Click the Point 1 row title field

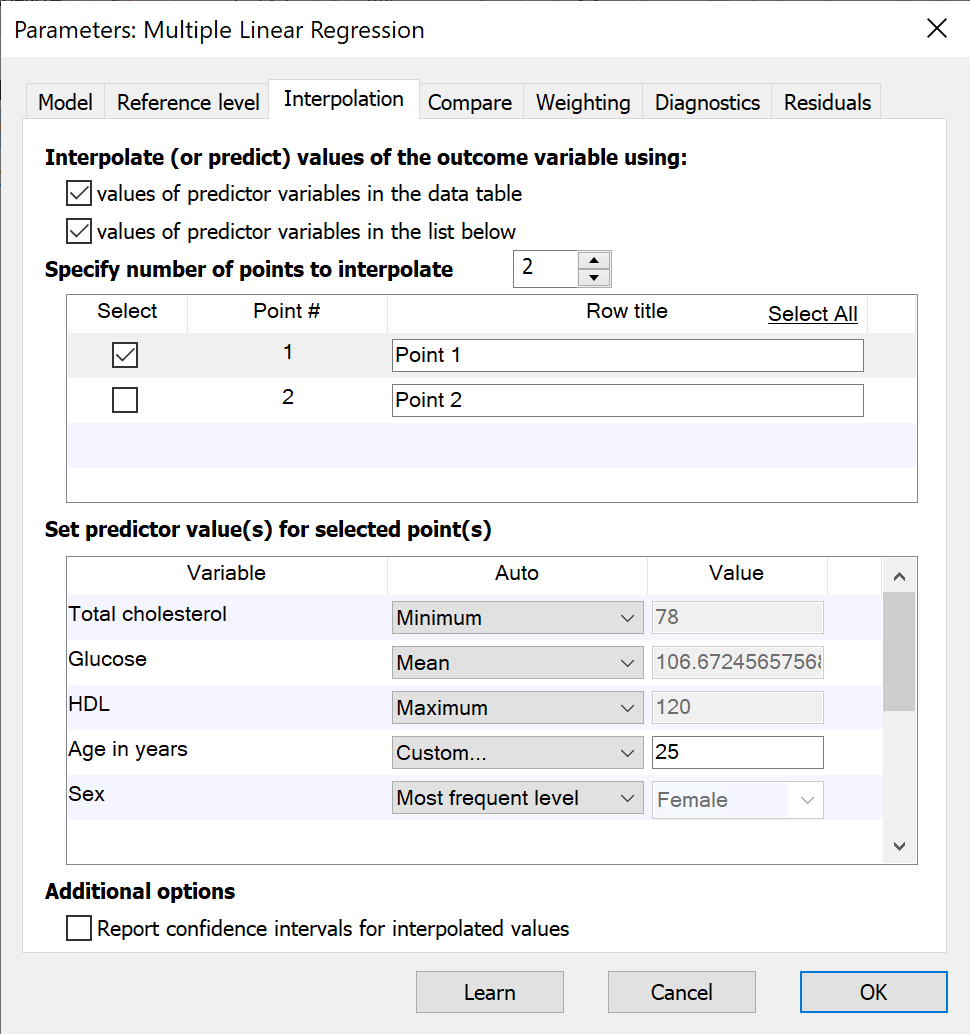point(627,355)
